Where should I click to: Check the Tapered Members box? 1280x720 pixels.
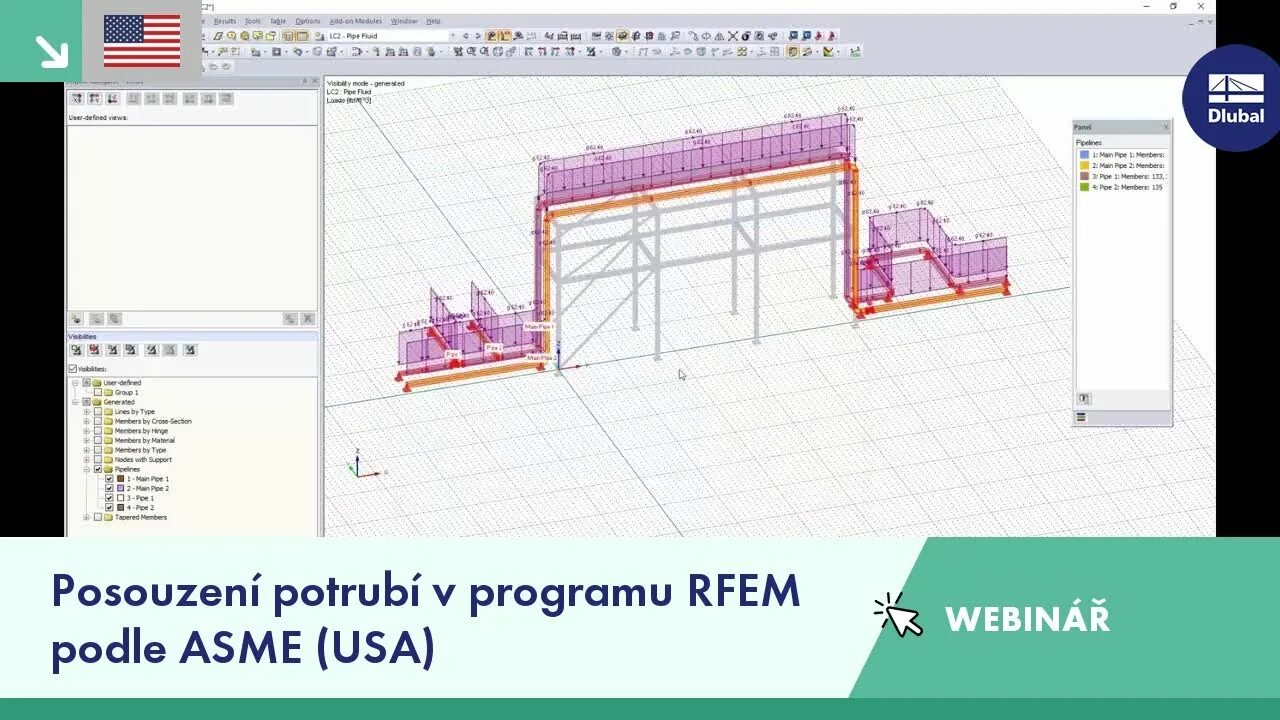coord(97,518)
